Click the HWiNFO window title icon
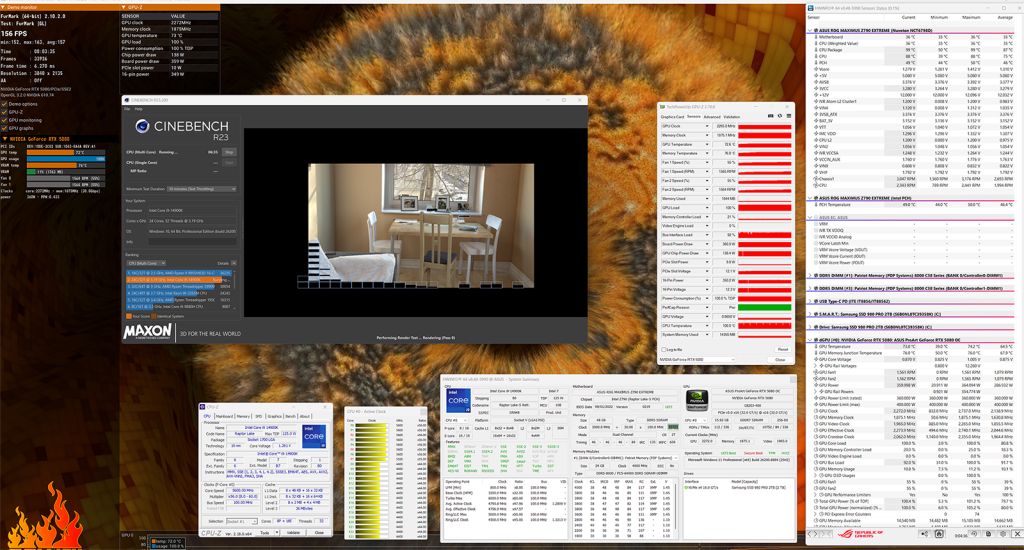 811,8
